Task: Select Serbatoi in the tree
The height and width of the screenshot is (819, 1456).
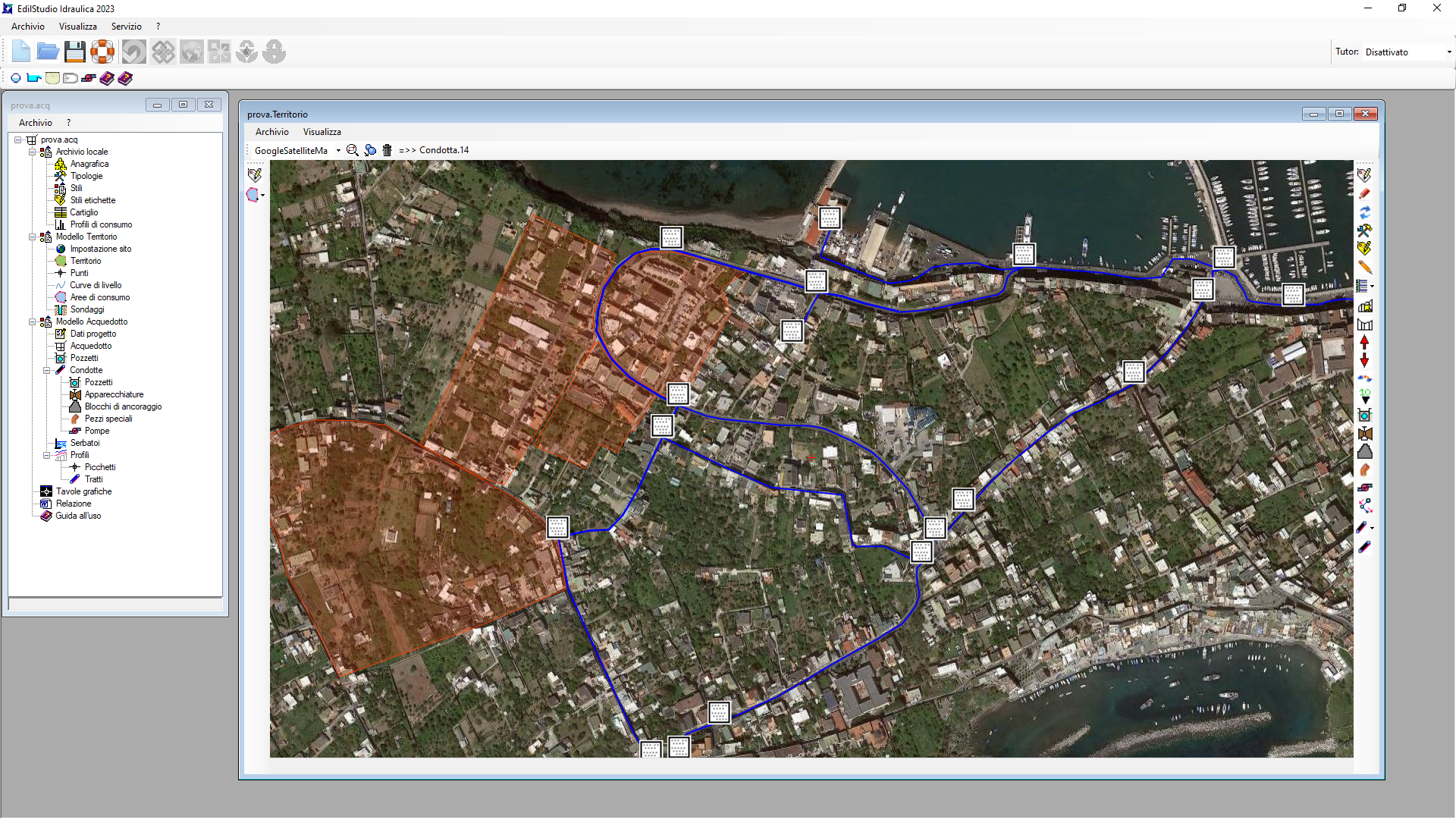Action: pyautogui.click(x=85, y=443)
